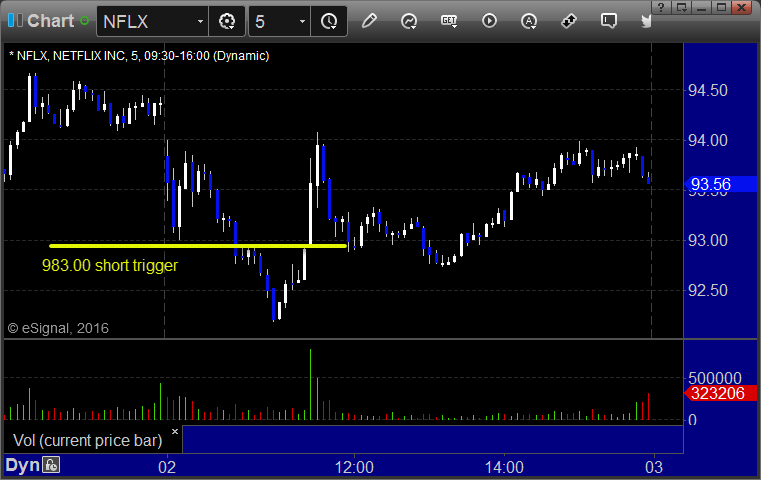Expand the NFLX symbol dropdown arrow

(200, 22)
